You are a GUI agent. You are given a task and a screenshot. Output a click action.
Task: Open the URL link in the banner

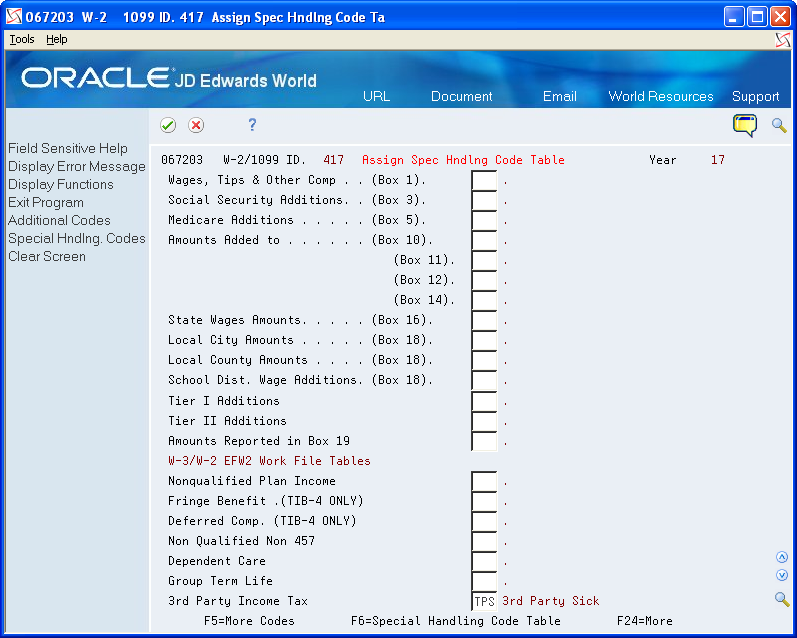click(376, 96)
